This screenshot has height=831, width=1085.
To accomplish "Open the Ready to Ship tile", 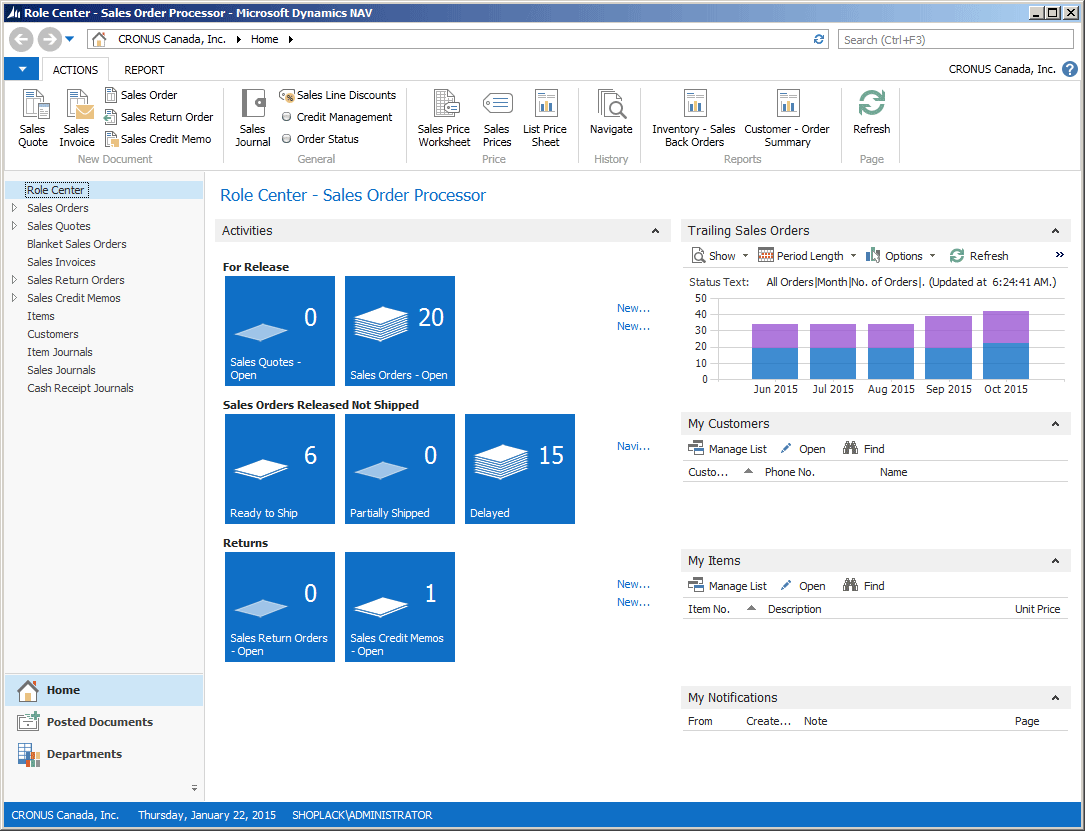I will (x=280, y=468).
